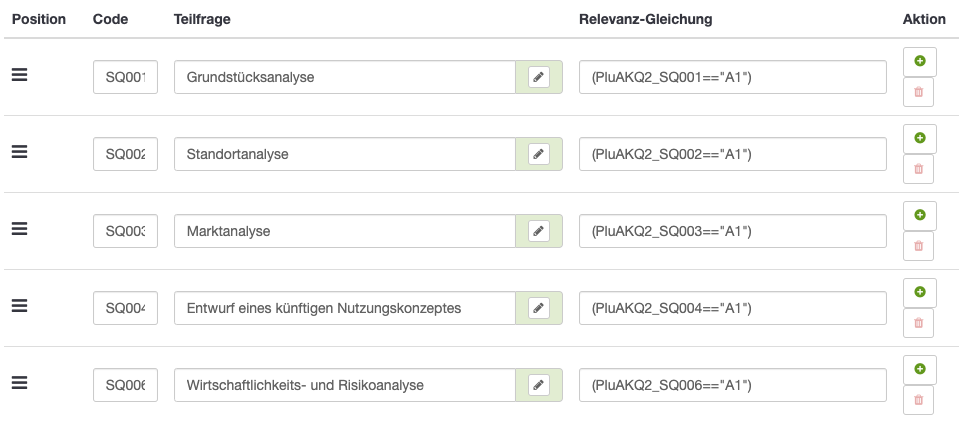959x427 pixels.
Task: Click the code field containing SQ001
Action: pyautogui.click(x=125, y=77)
